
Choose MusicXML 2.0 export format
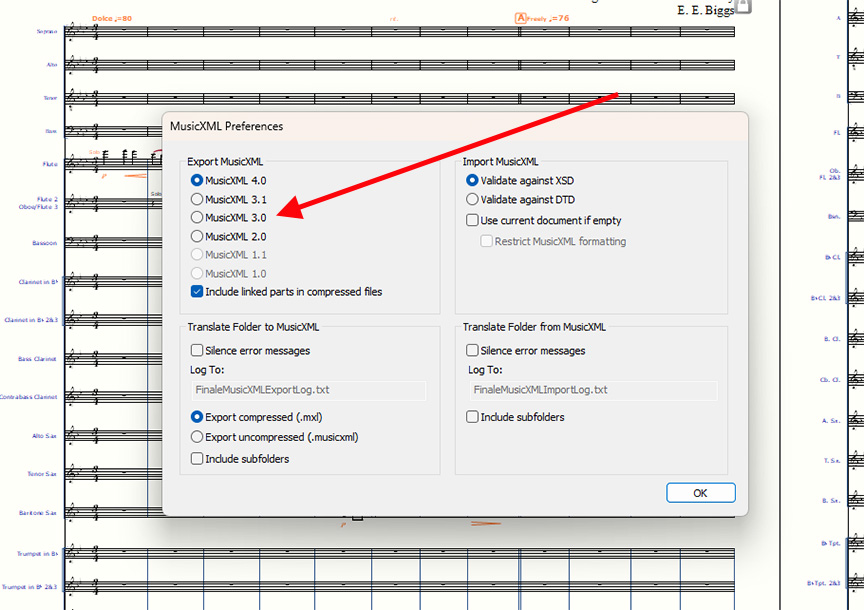click(197, 237)
